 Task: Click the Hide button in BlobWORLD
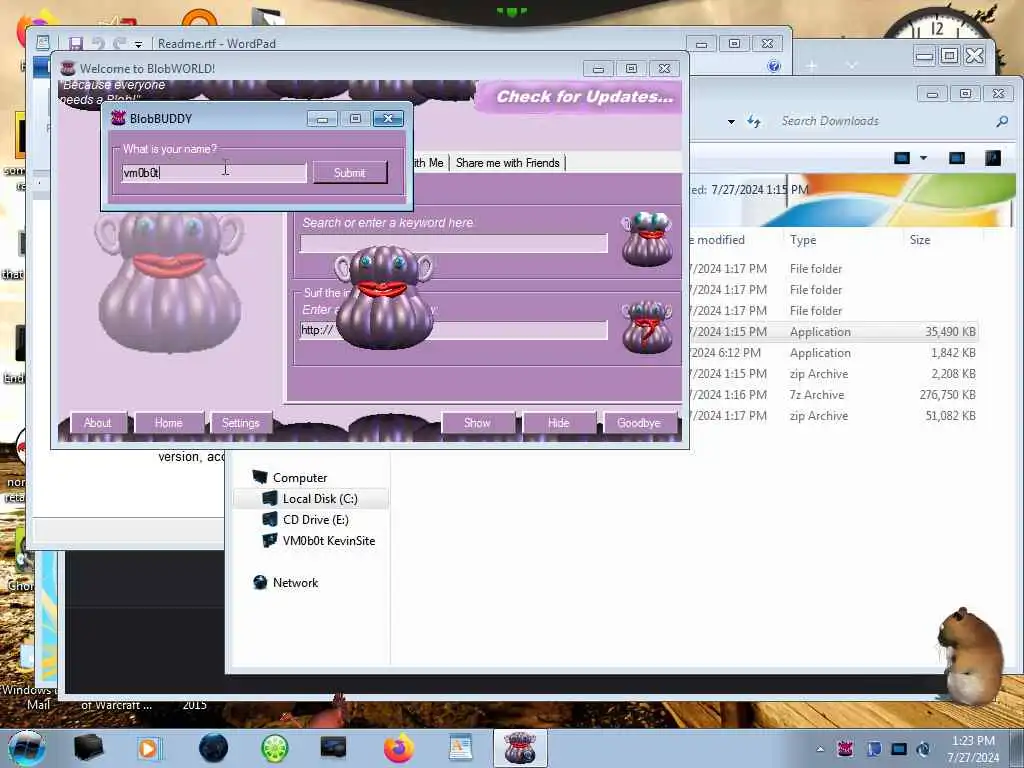(558, 423)
